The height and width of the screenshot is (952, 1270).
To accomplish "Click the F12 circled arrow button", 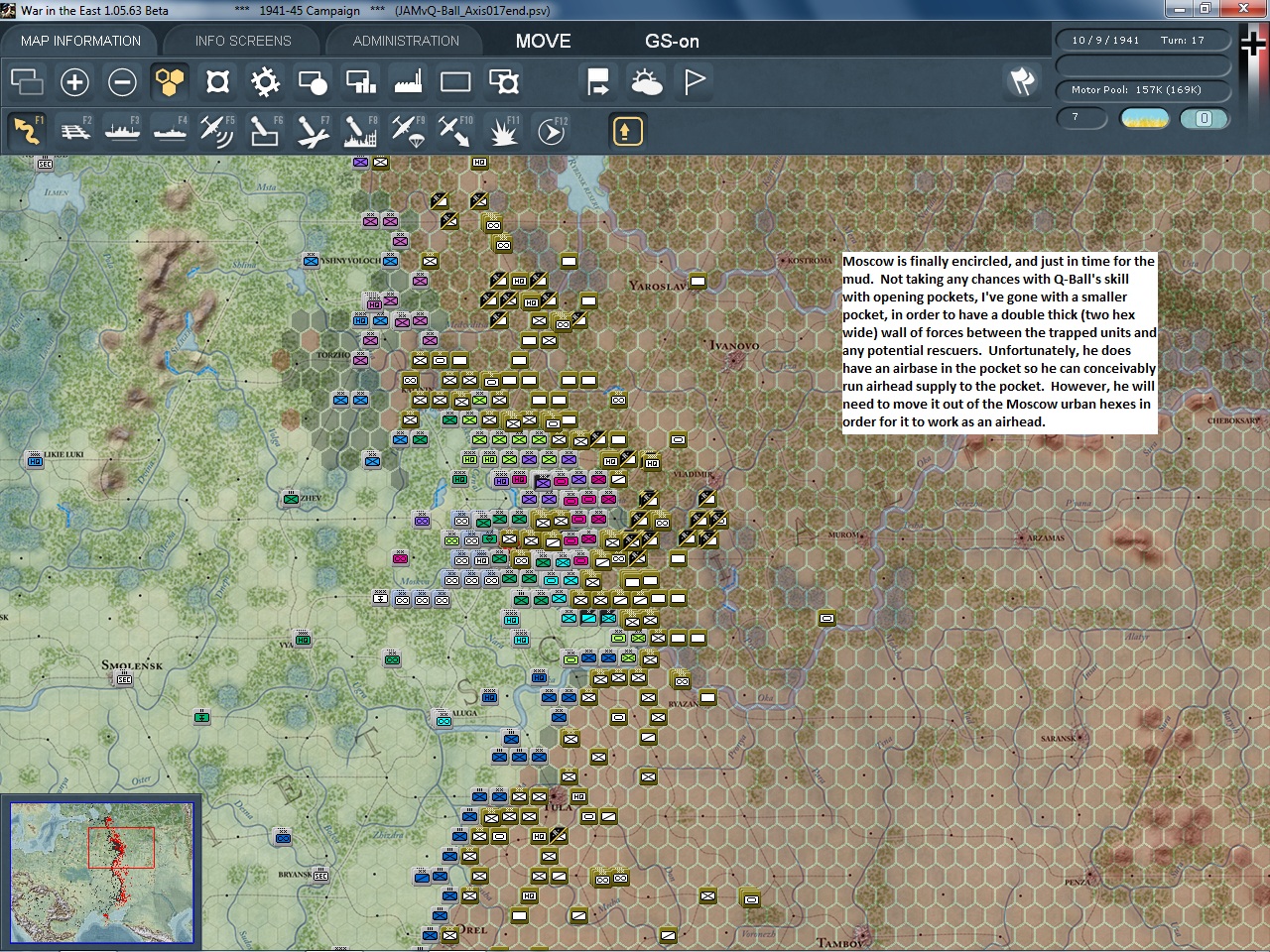I will click(x=551, y=130).
